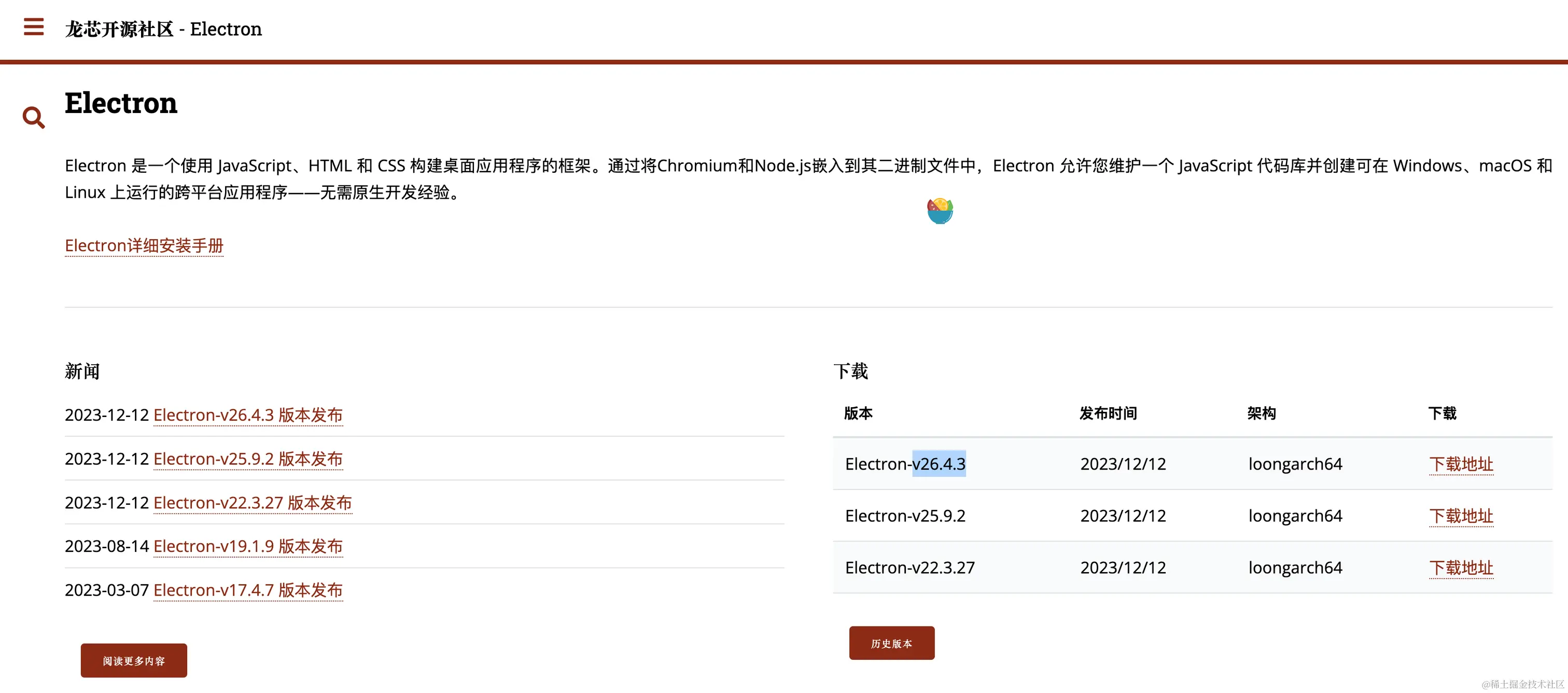Click download link for Electron-v22.3.27
This screenshot has width=1568, height=693.
(1461, 567)
